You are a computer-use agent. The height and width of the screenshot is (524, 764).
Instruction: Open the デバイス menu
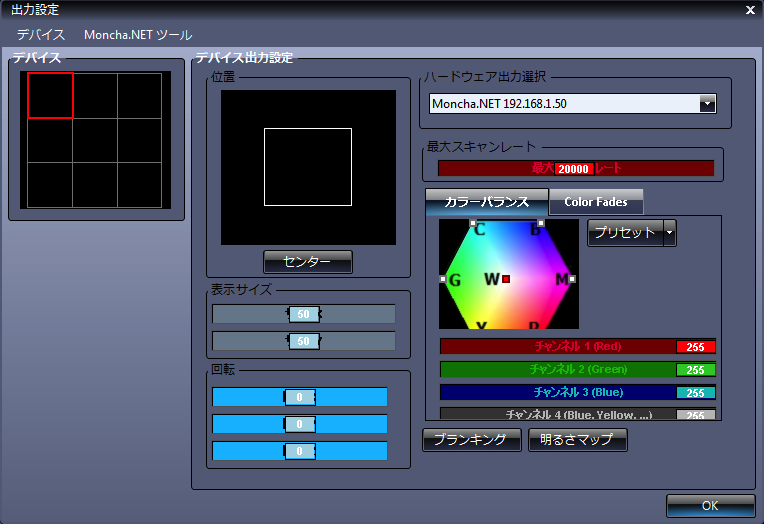(40, 35)
